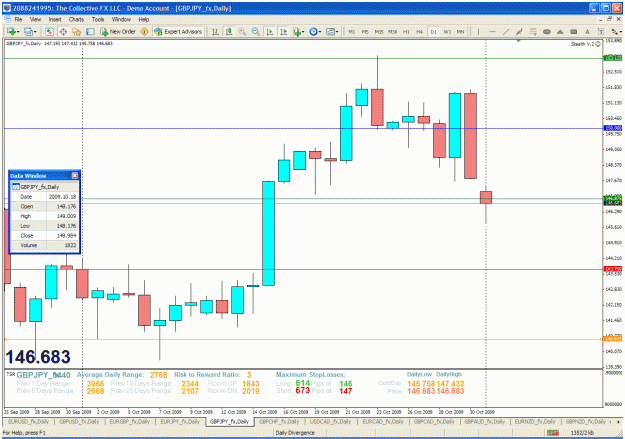Click the New Order button
The image size is (625, 439).
[x=118, y=31]
